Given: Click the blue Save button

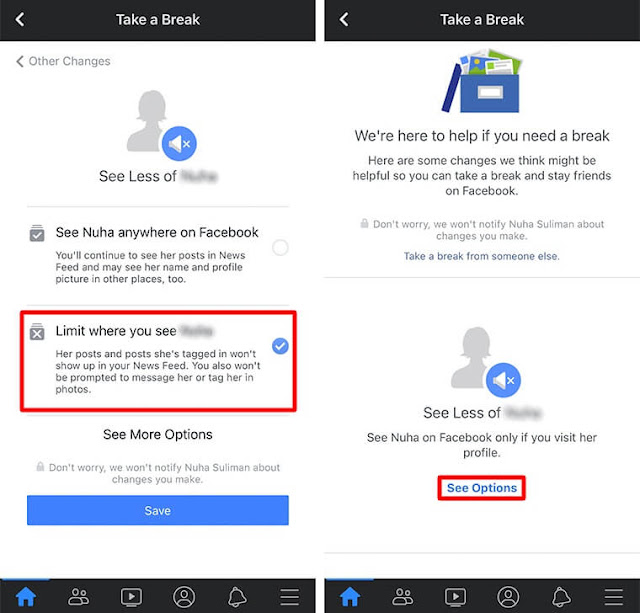Looking at the screenshot, I should tap(158, 510).
